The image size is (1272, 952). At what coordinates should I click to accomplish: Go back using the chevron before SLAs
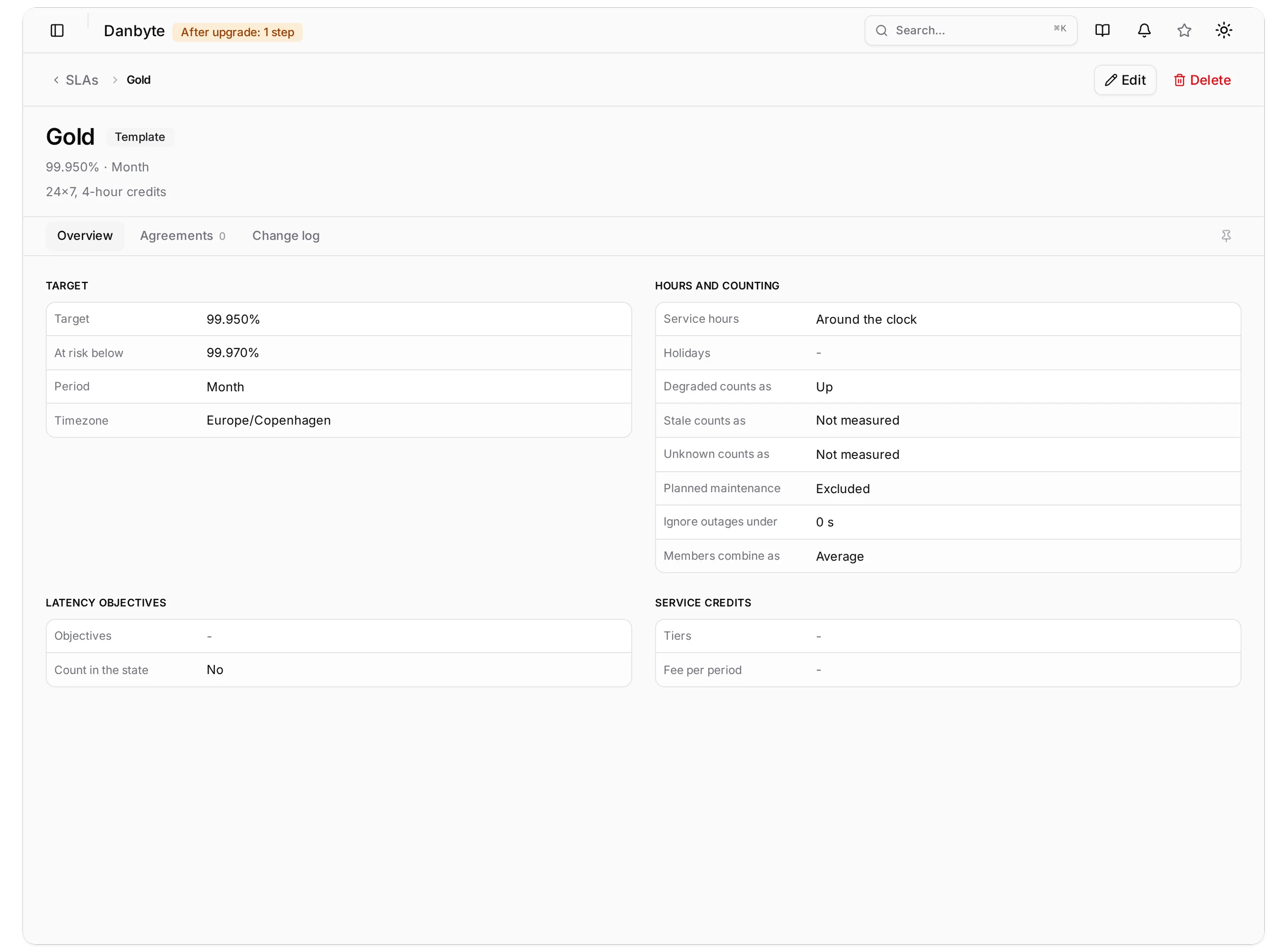click(x=56, y=80)
